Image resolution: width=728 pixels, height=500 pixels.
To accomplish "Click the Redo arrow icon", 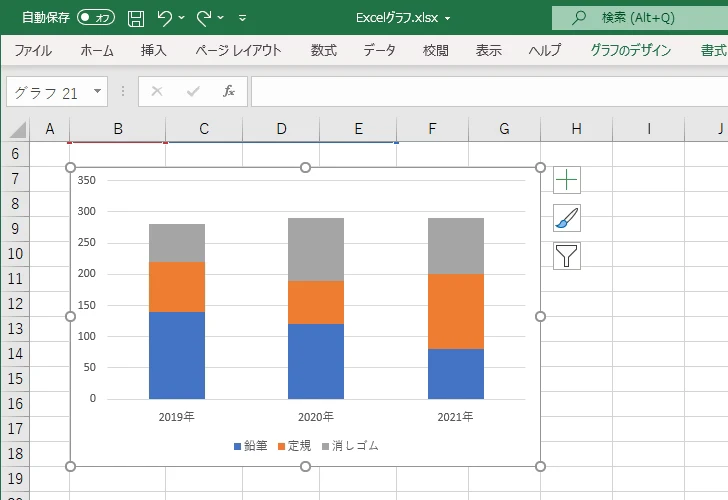I will point(203,18).
